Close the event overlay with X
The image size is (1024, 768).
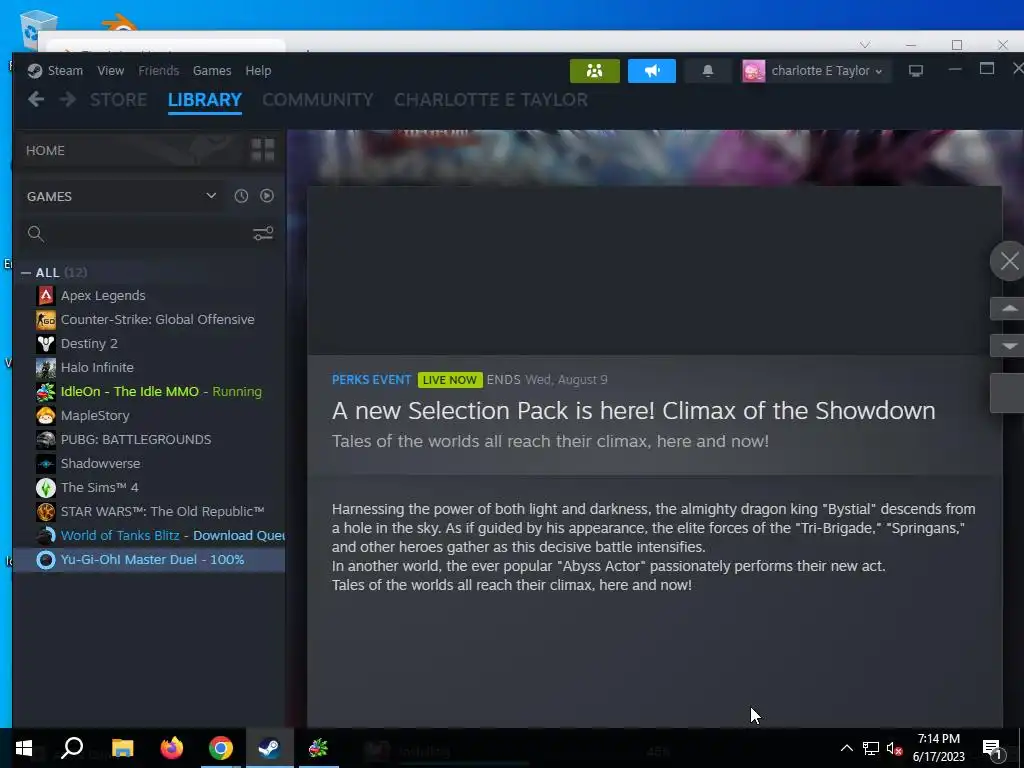click(1009, 261)
